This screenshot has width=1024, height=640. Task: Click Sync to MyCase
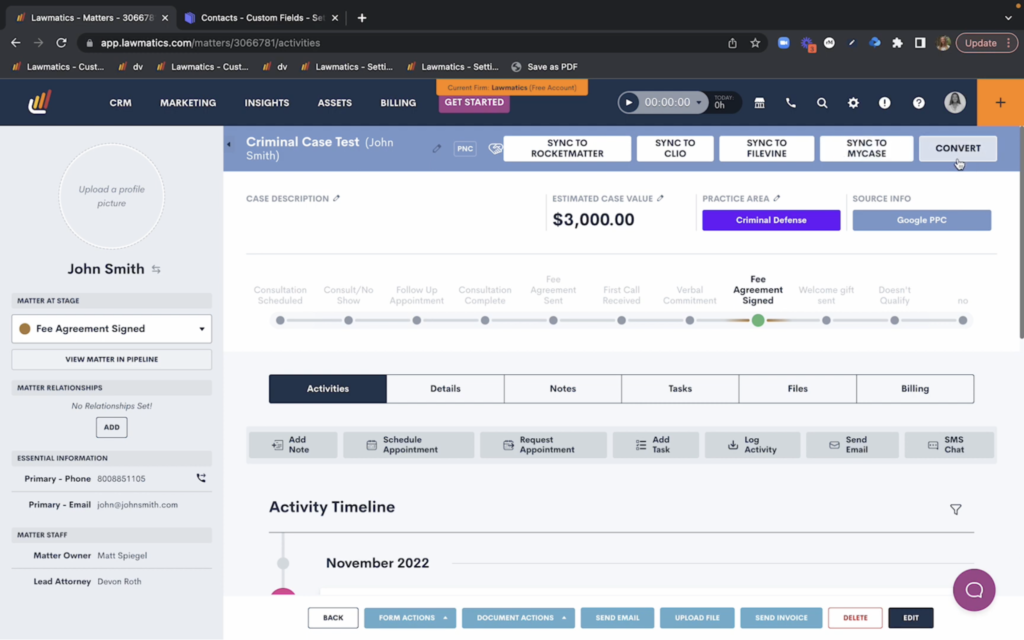tap(866, 148)
